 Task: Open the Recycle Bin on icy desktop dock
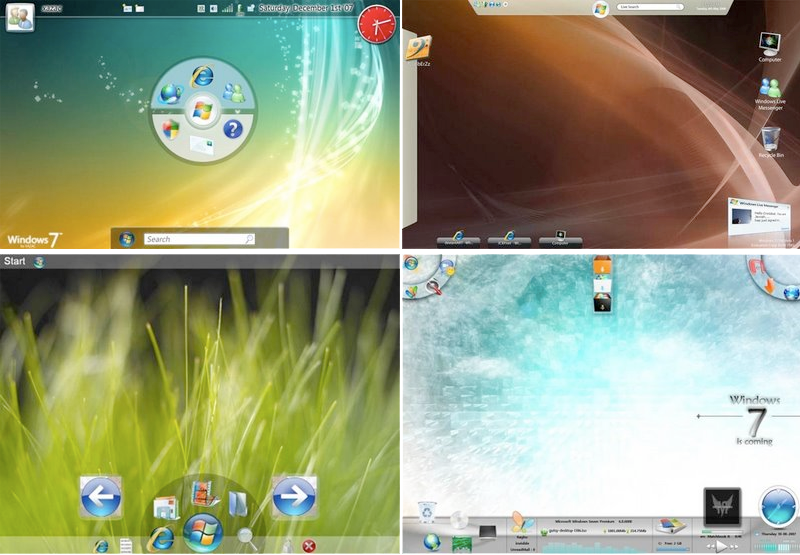pos(427,512)
